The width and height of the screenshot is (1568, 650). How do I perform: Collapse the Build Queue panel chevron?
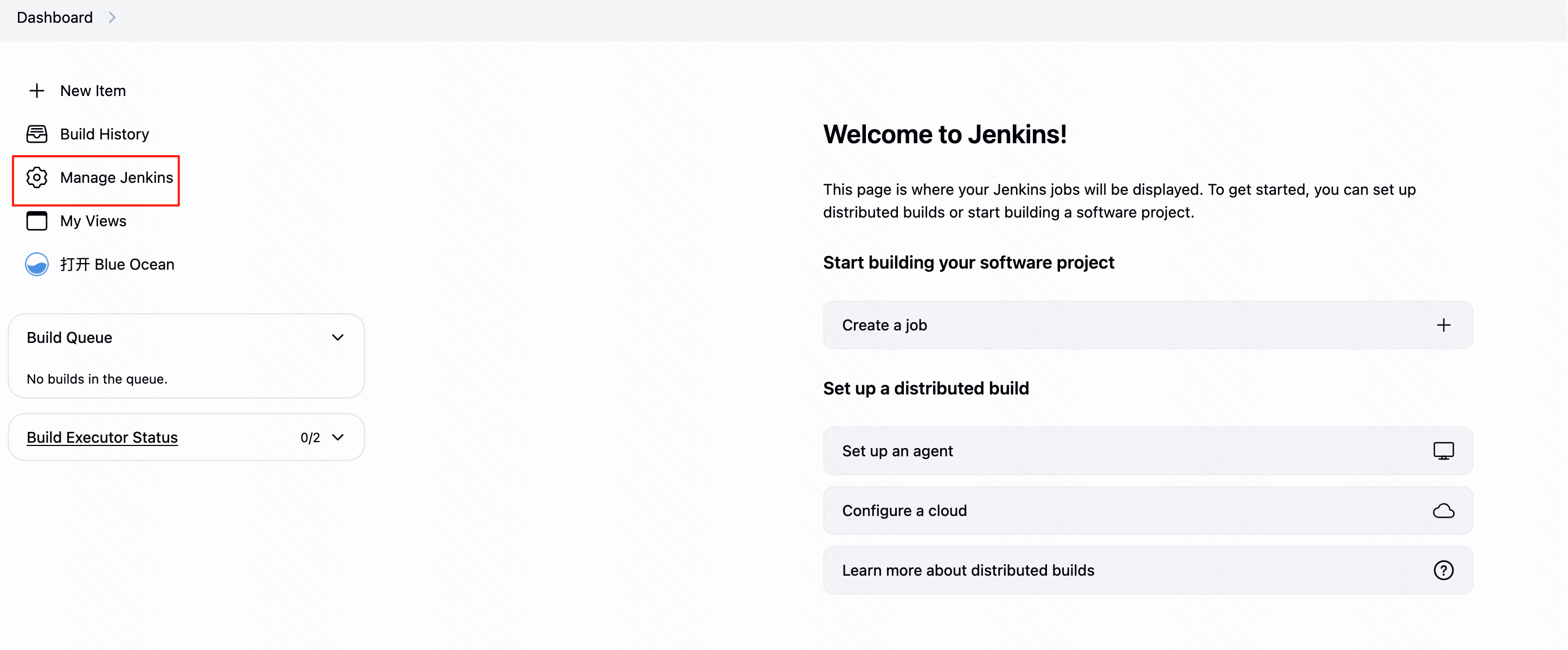point(338,337)
